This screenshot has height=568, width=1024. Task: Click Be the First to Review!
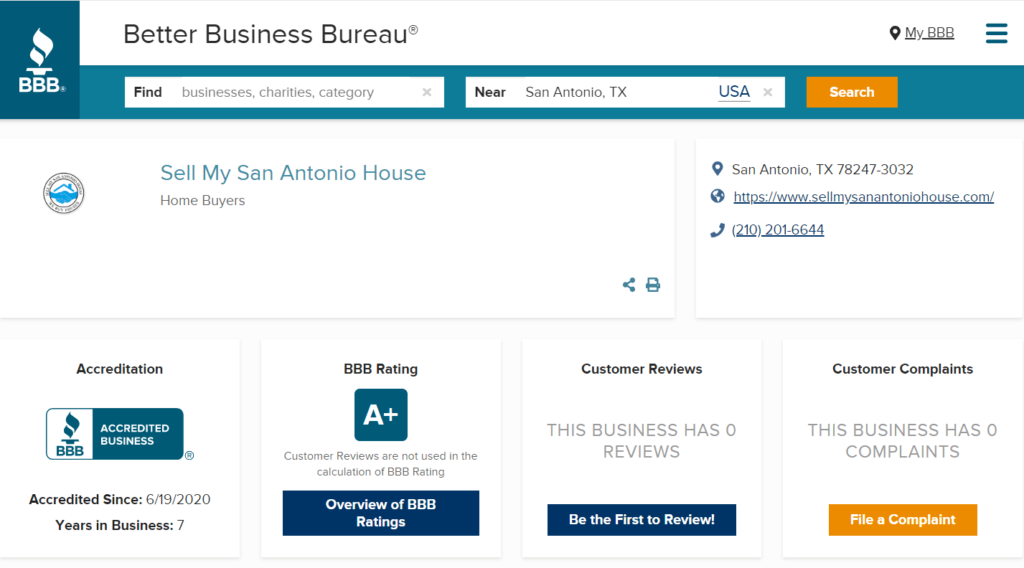(x=641, y=520)
